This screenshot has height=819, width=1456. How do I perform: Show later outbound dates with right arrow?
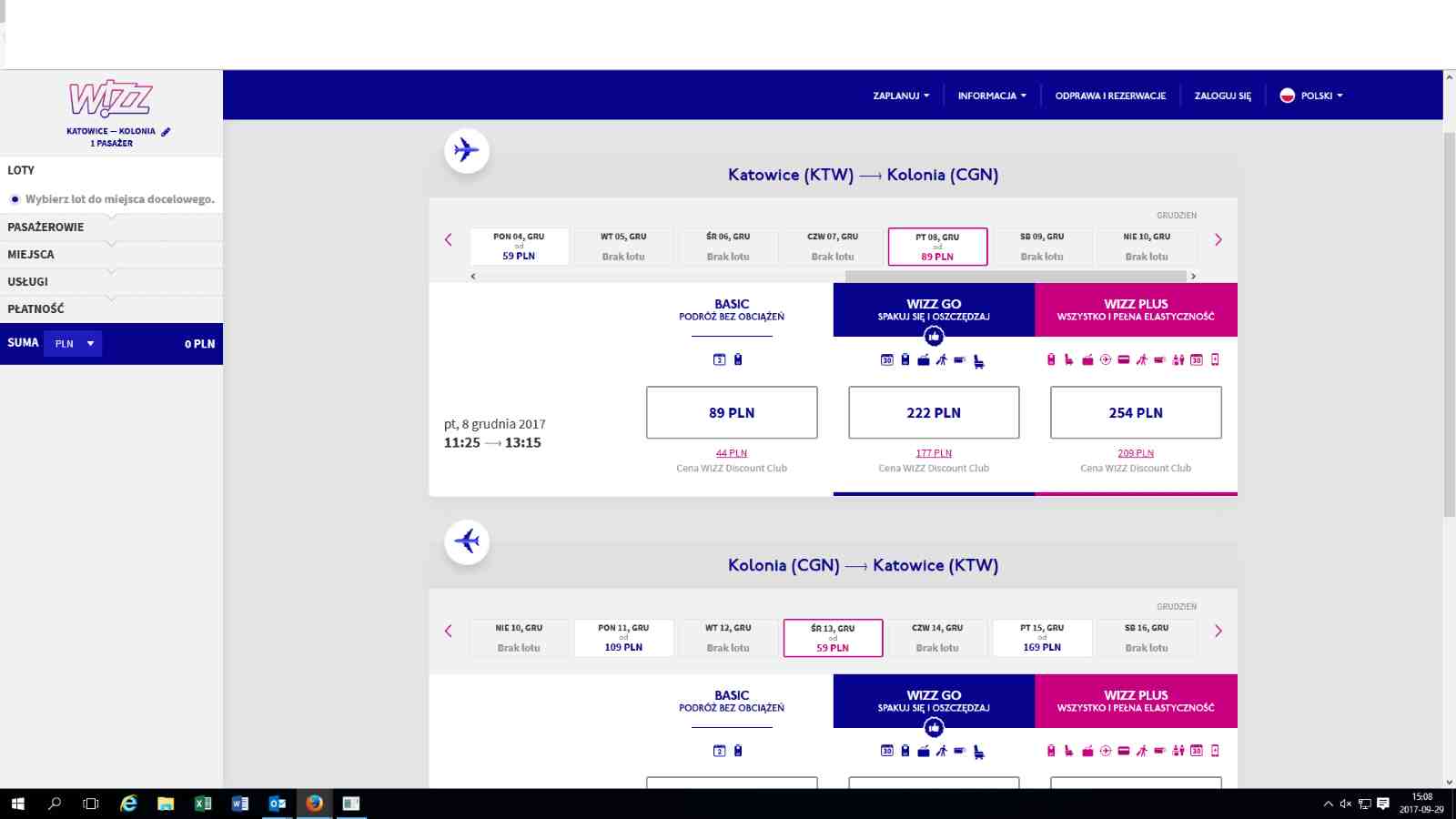[x=1218, y=240]
